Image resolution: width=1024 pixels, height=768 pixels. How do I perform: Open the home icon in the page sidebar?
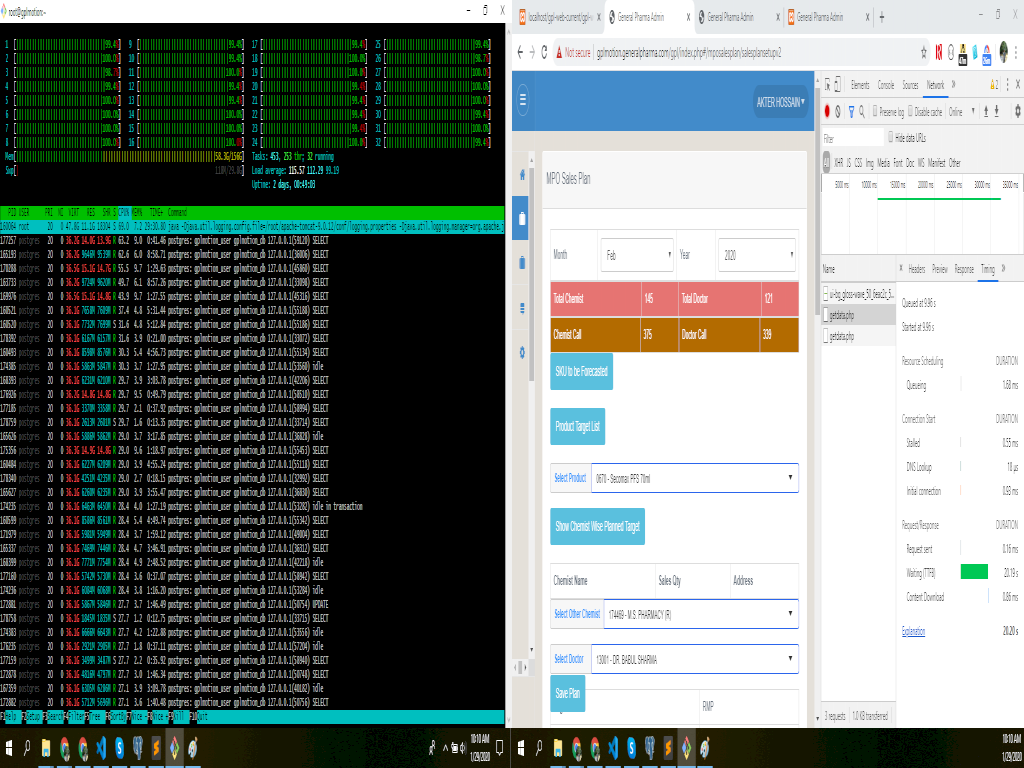tap(522, 174)
